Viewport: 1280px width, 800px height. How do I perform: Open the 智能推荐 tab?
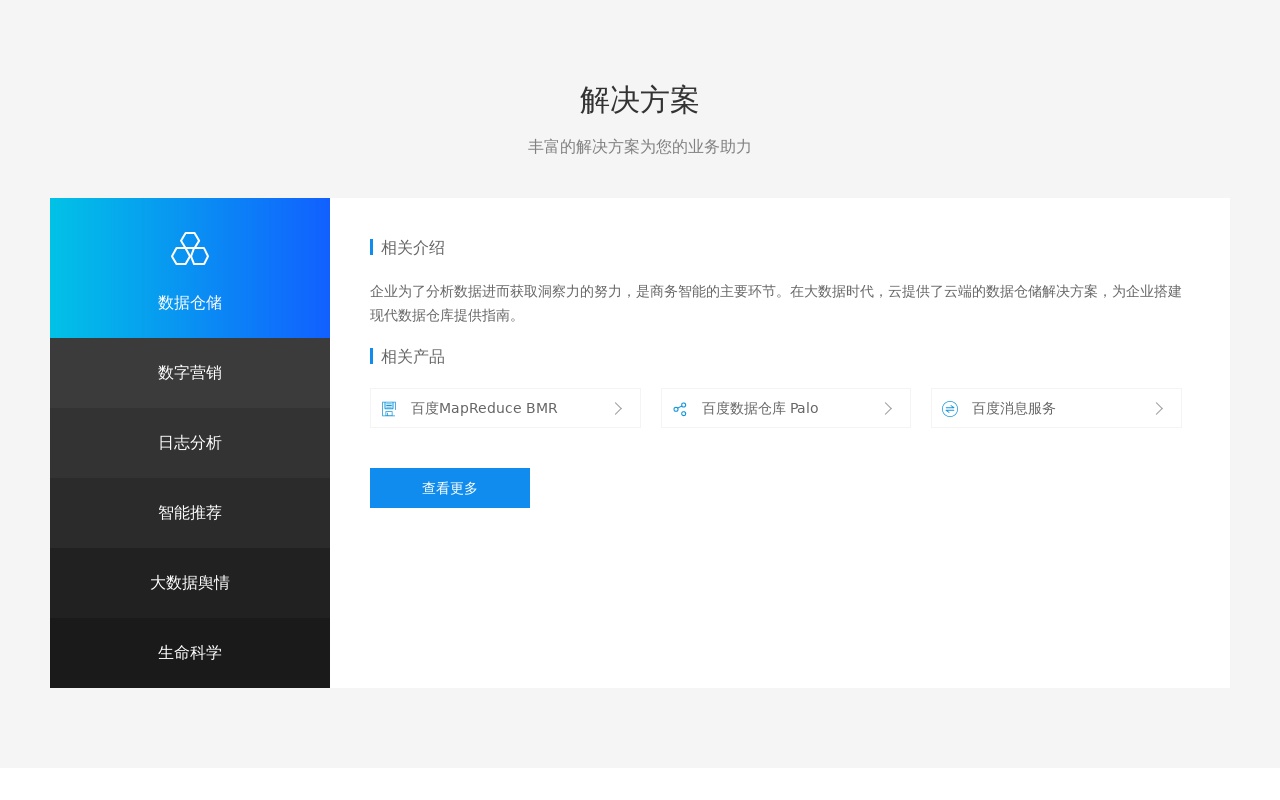(x=190, y=513)
